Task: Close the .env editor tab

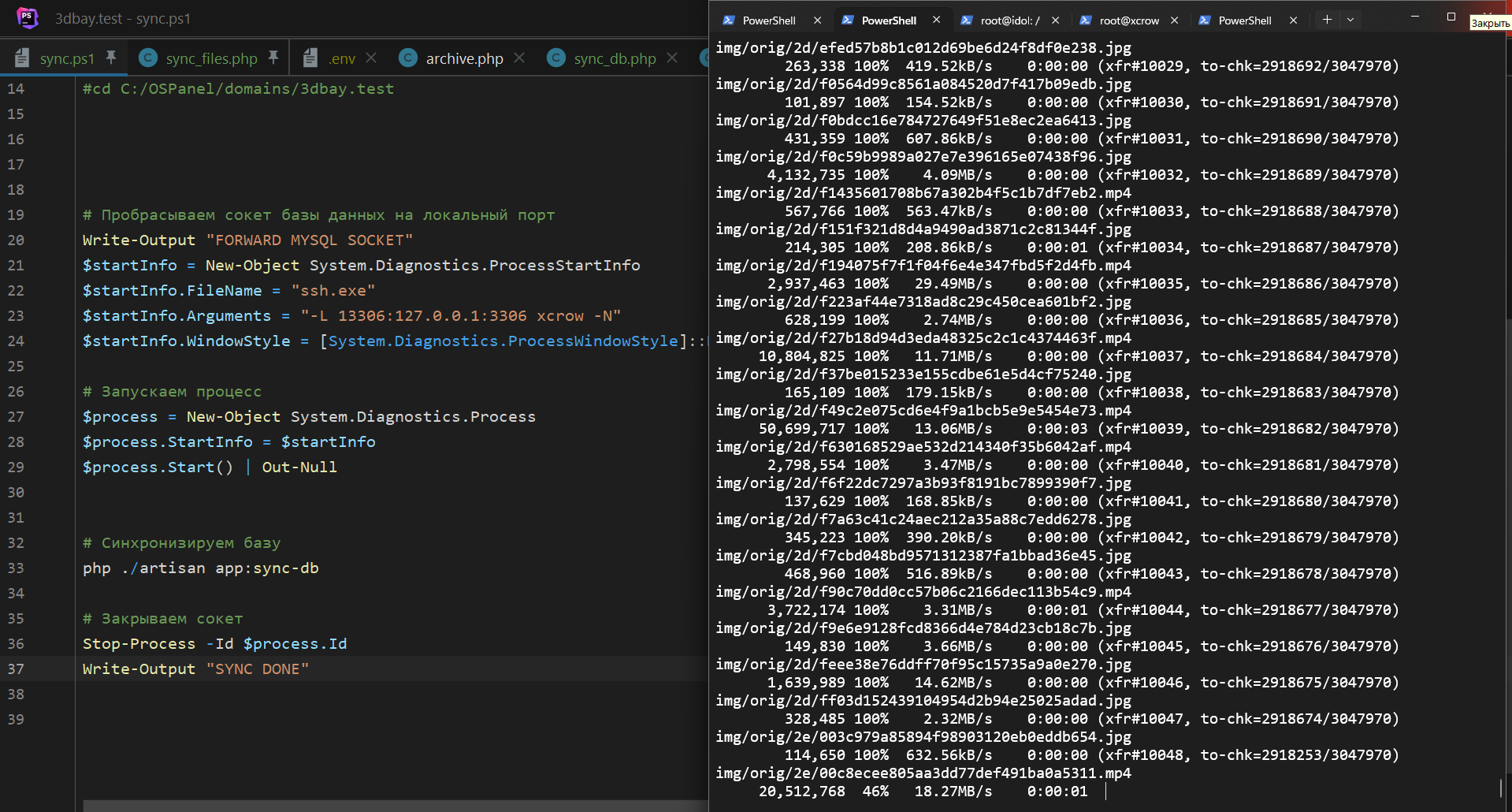Action: (371, 58)
